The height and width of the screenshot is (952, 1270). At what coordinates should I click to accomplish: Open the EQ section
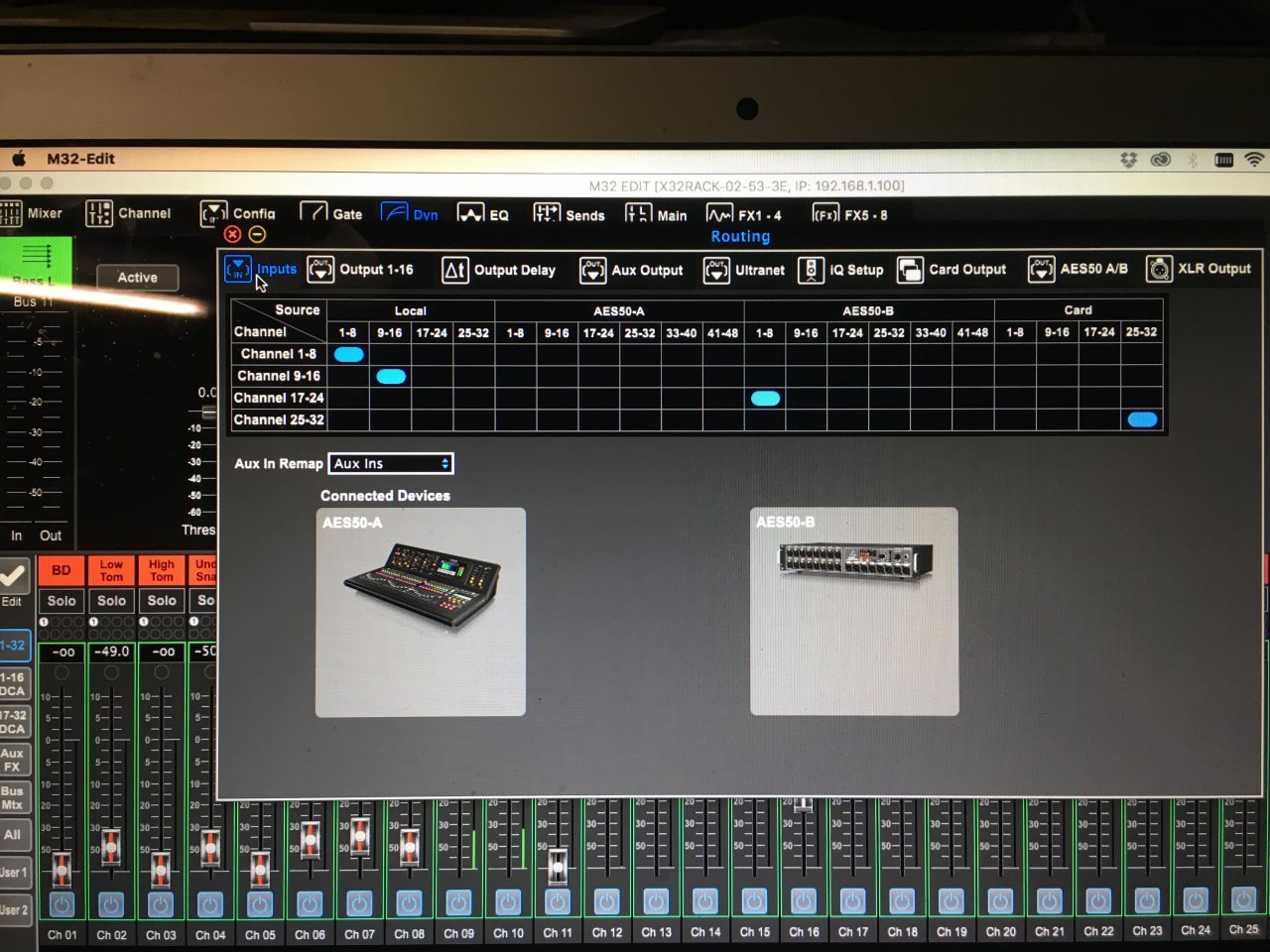point(483,214)
